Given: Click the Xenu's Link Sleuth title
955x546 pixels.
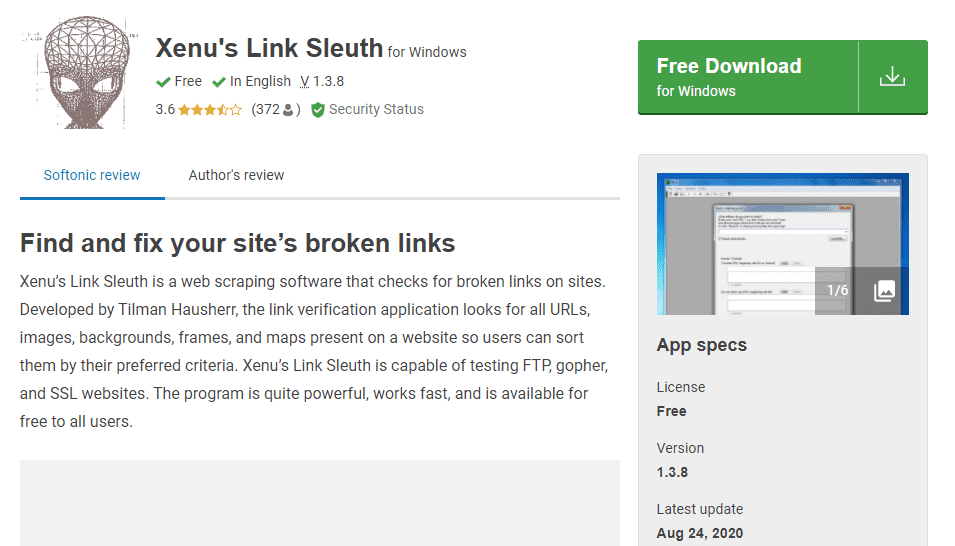Looking at the screenshot, I should click(269, 48).
